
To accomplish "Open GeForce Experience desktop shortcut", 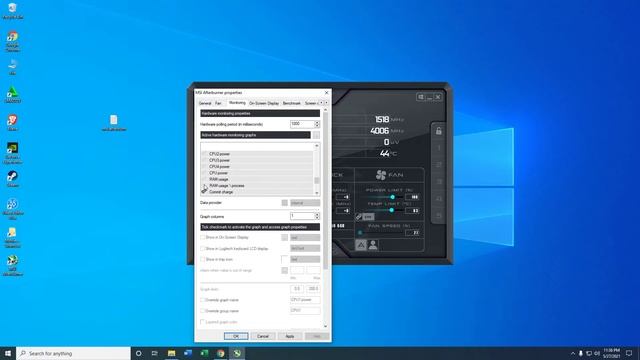I will [12, 153].
